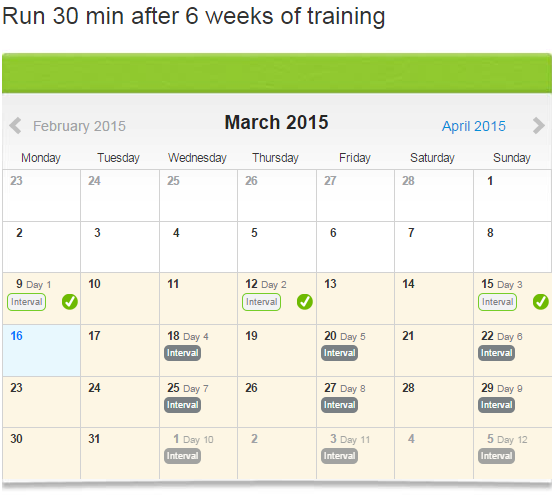Open Day 6 Interval on March 22
The image size is (557, 495).
496,353
